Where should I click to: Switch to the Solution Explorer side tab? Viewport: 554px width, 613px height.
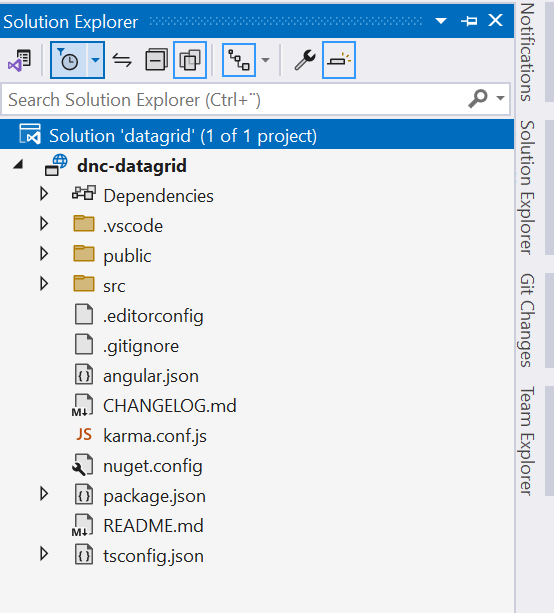527,187
